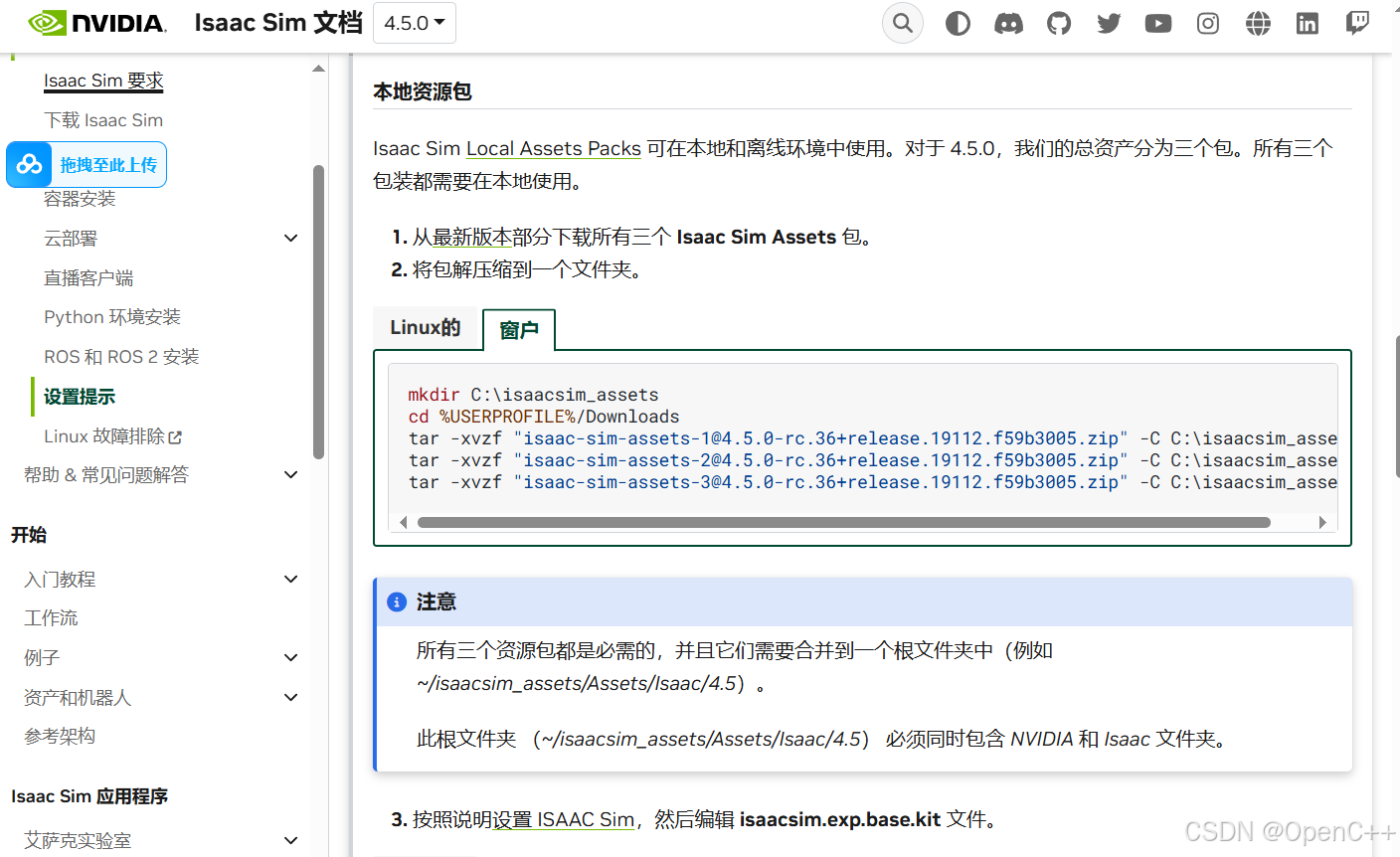Switch to the 窗户 tab
1400x857 pixels.
519,330
